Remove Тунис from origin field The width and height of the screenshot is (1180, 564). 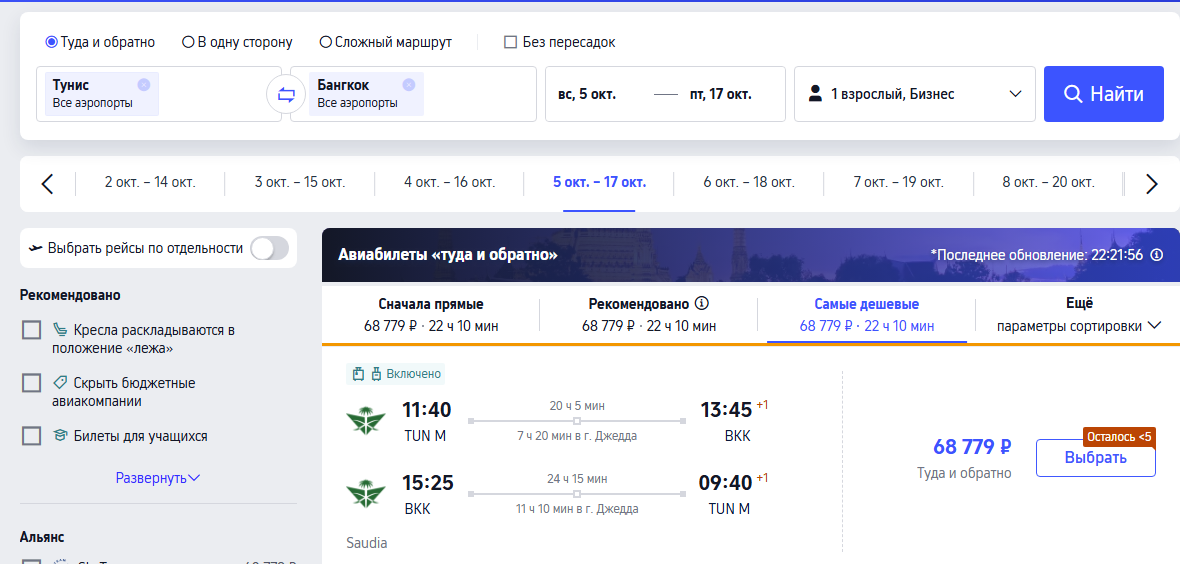click(x=144, y=84)
